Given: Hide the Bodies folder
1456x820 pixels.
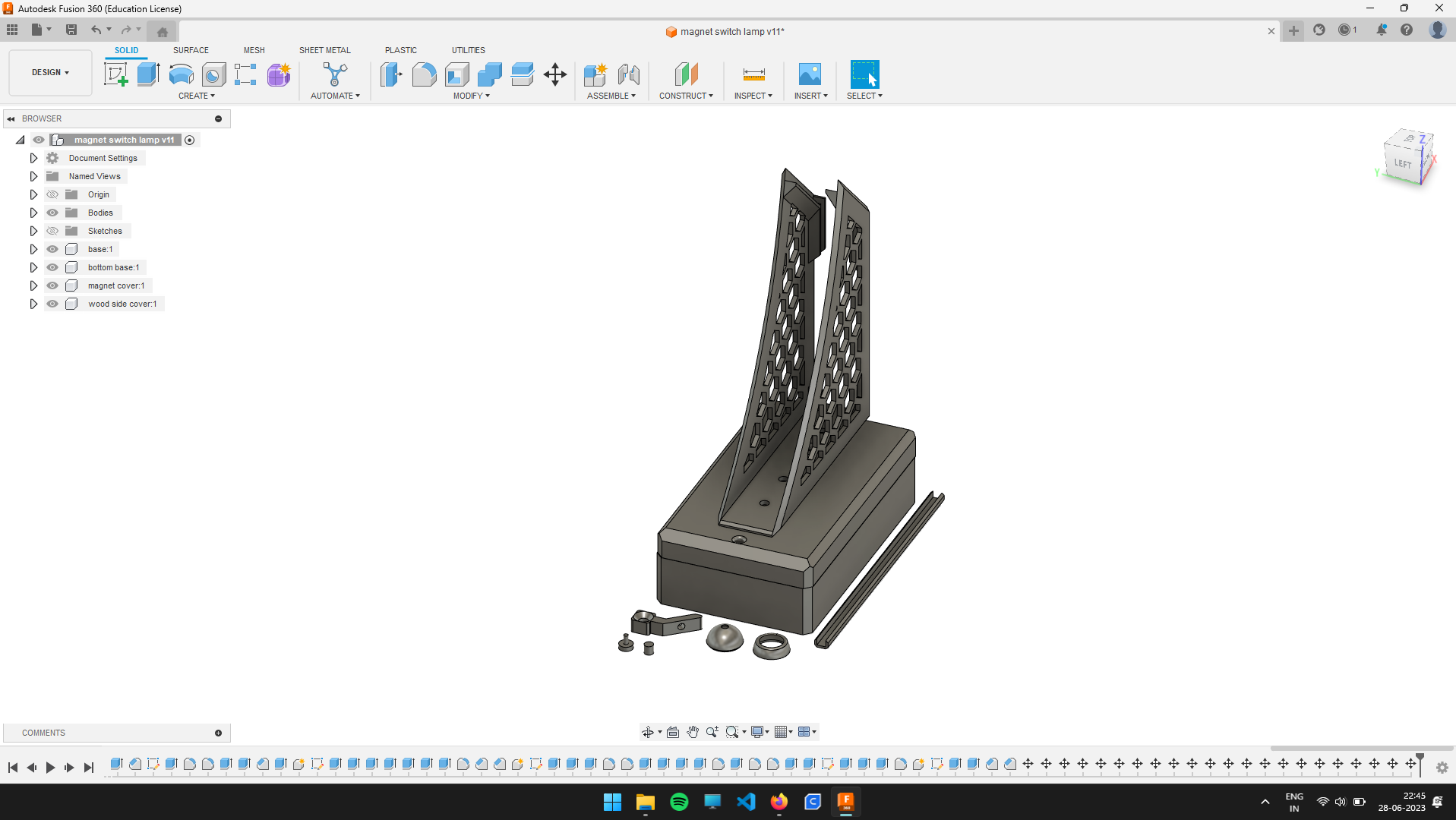Looking at the screenshot, I should pyautogui.click(x=52, y=213).
